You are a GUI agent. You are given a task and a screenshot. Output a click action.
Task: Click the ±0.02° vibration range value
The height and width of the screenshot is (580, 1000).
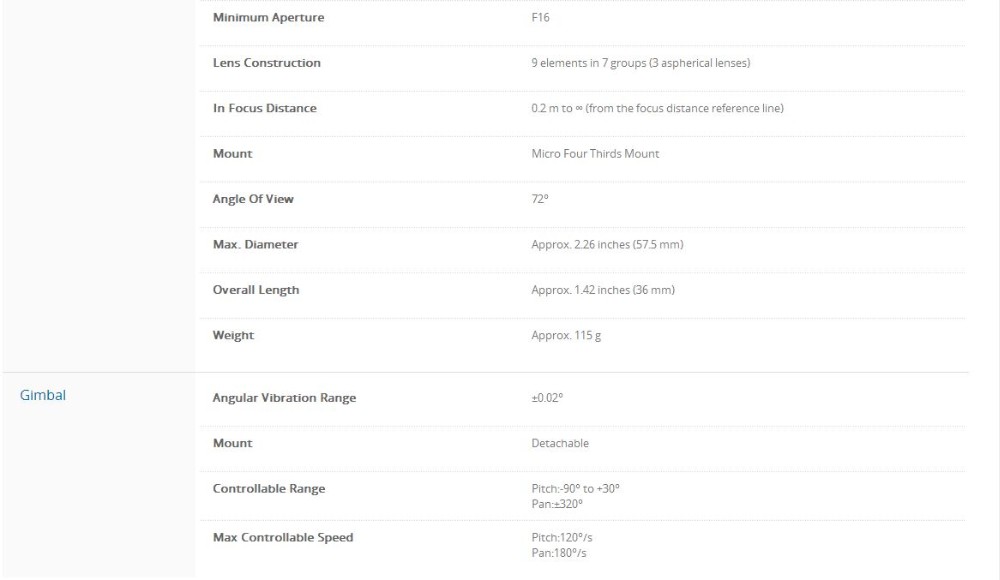click(547, 398)
